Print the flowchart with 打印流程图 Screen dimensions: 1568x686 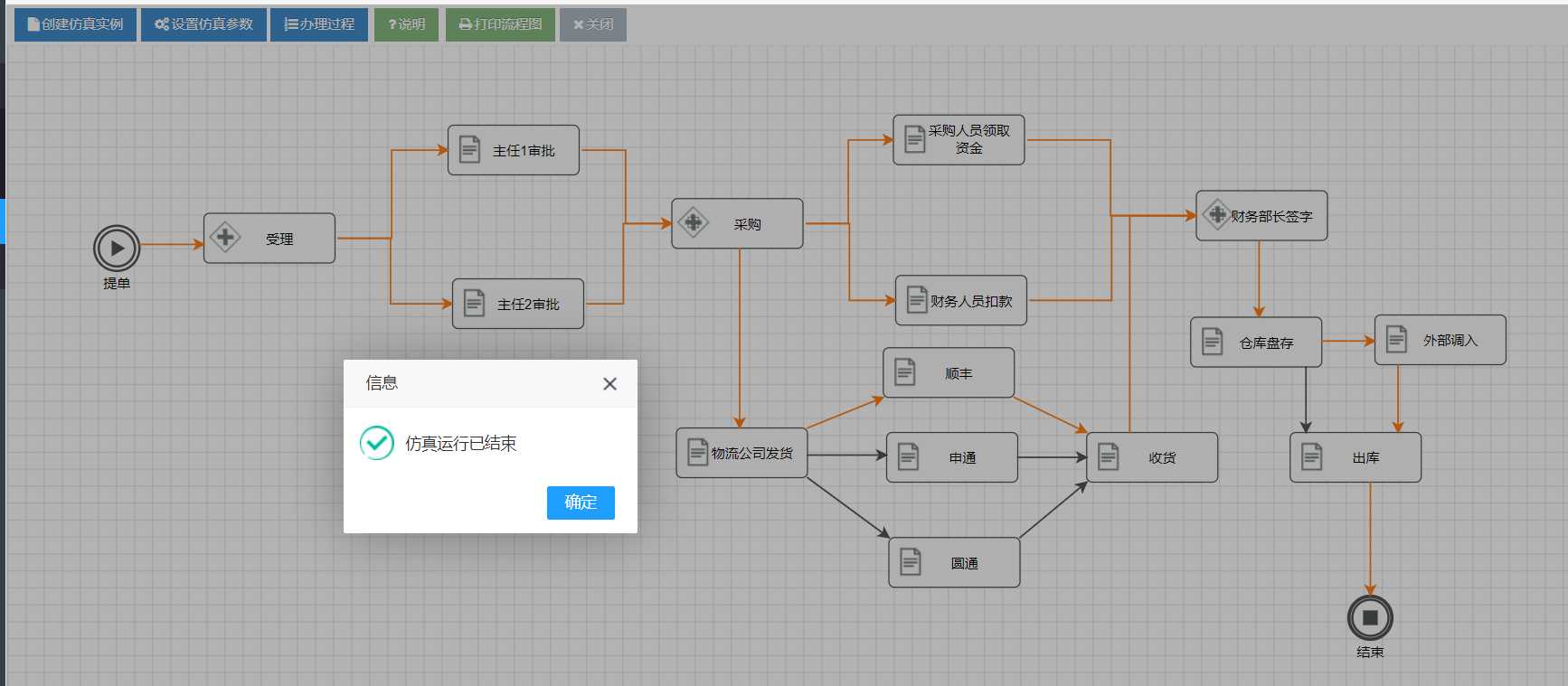[x=500, y=24]
